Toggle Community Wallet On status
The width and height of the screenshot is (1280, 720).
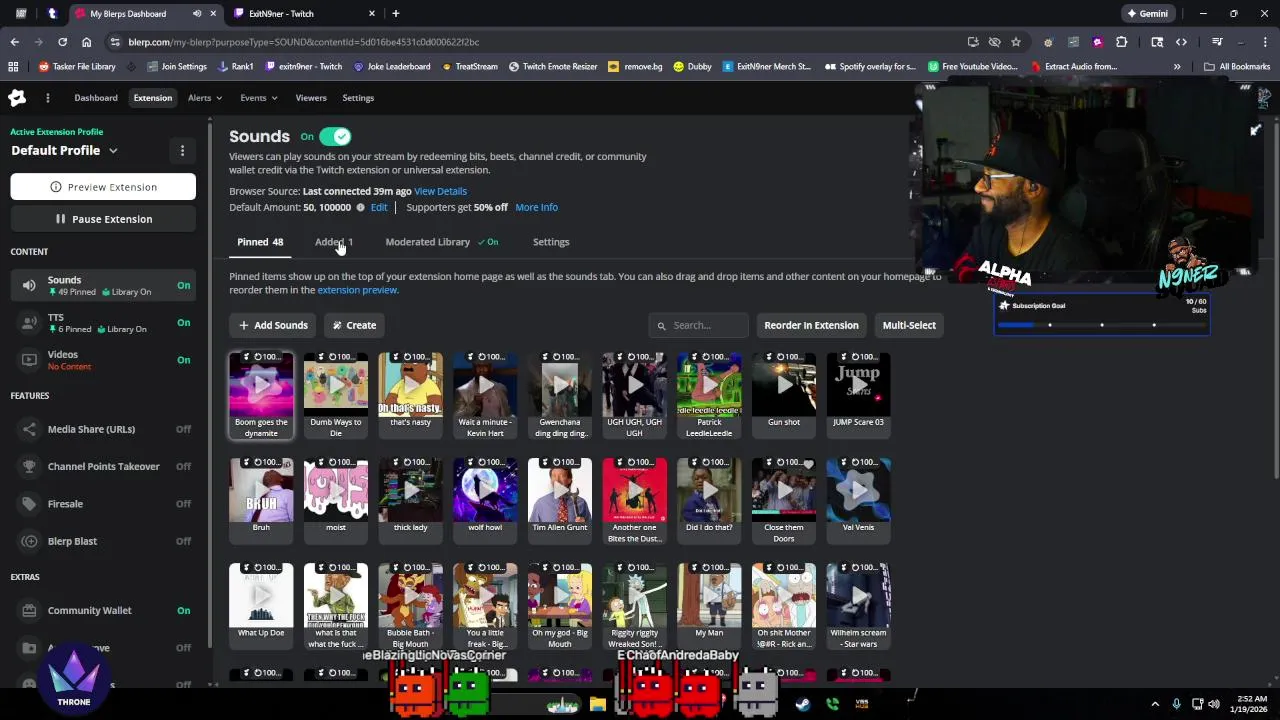pyautogui.click(x=184, y=610)
